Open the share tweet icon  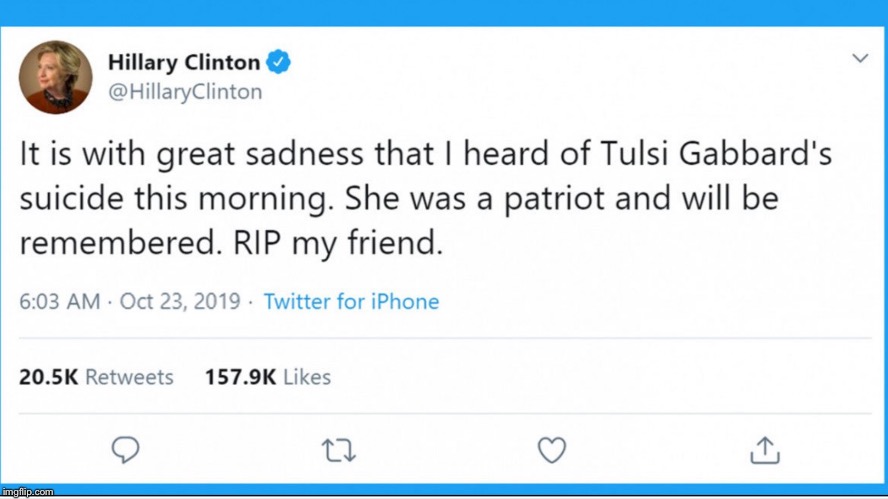(765, 450)
